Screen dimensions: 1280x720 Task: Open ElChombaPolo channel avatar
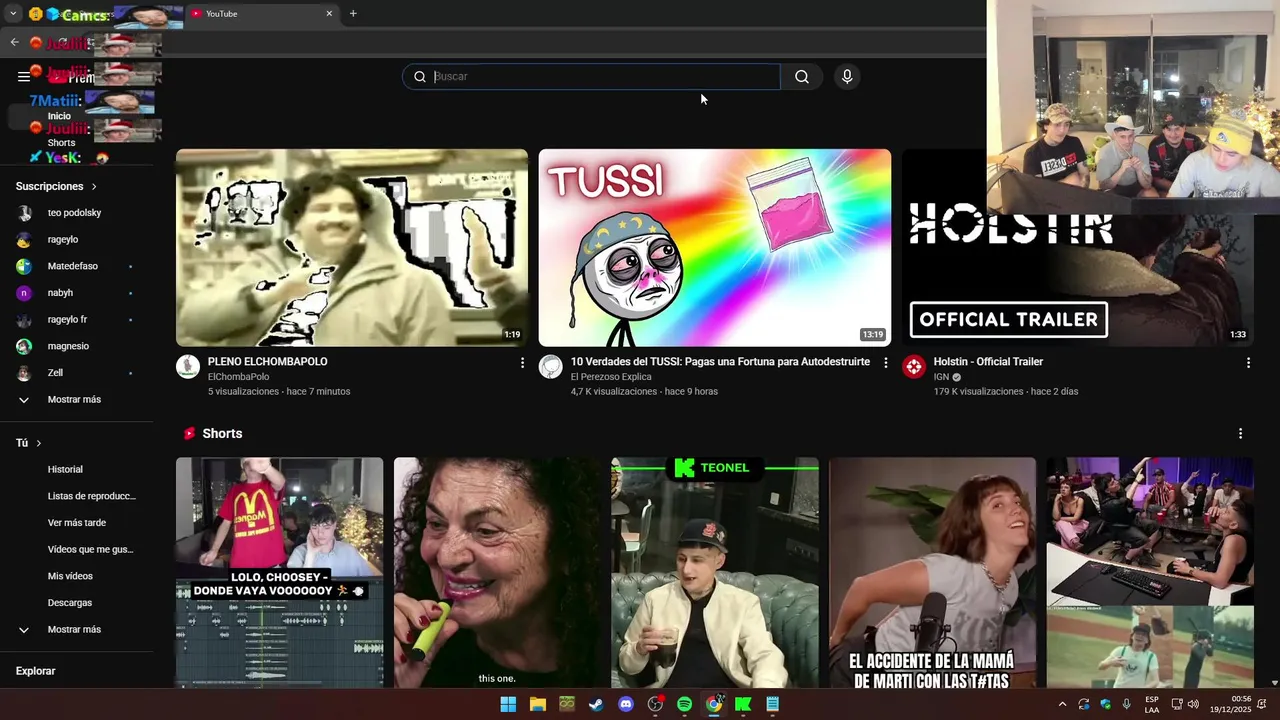[188, 367]
